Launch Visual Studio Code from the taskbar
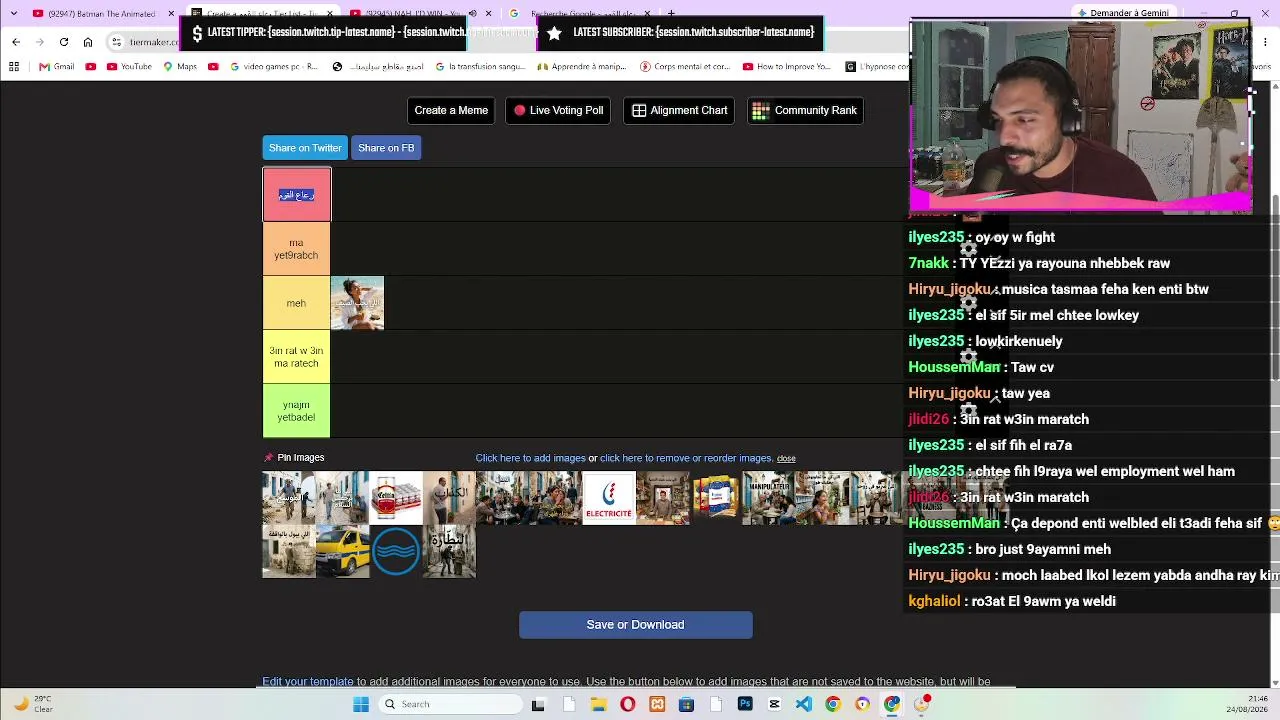 804,704
